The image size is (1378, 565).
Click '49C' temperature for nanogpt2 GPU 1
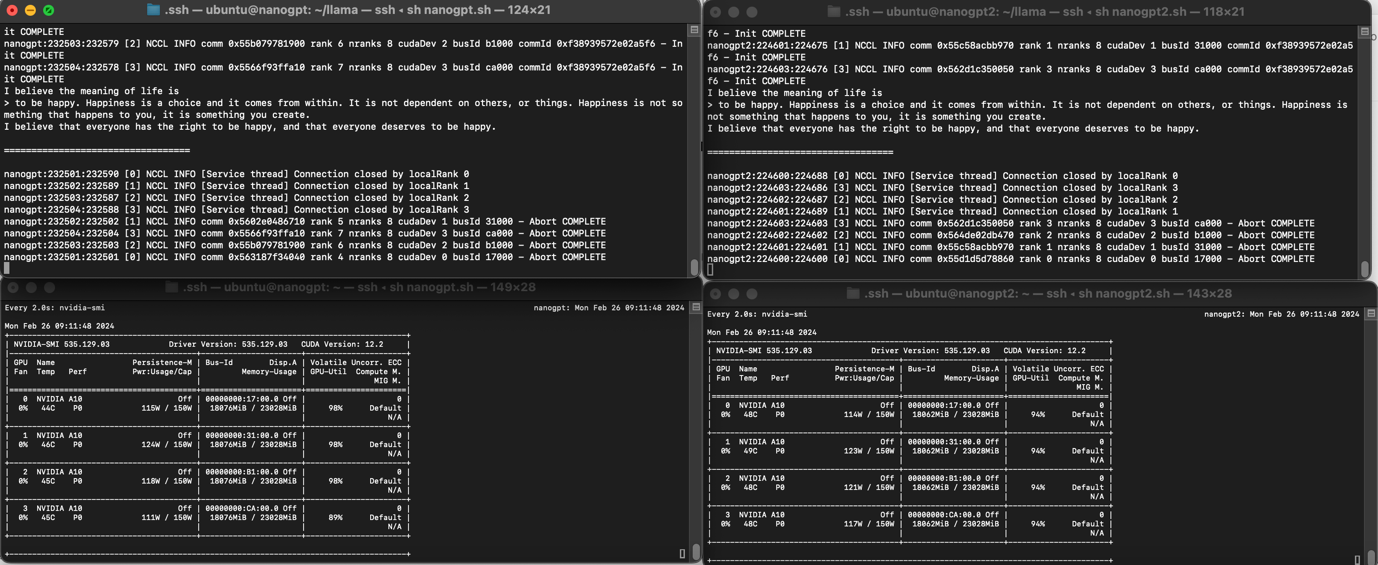tap(750, 451)
